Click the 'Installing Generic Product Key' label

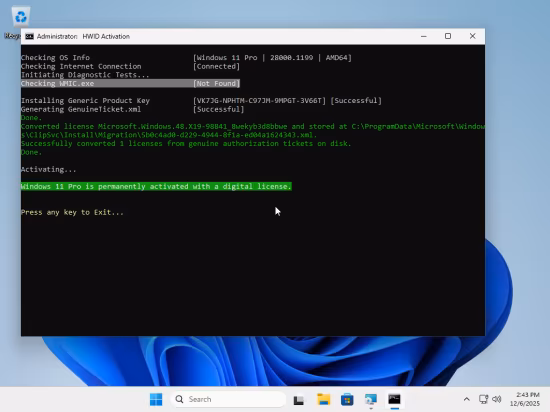click(x=85, y=101)
